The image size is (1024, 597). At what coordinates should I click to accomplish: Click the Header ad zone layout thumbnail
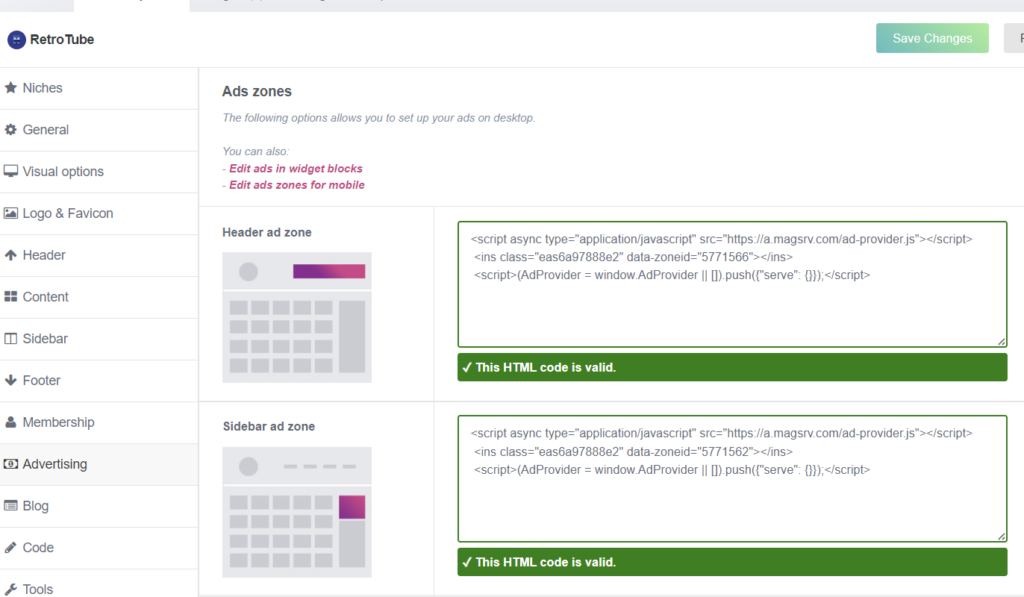[x=296, y=317]
